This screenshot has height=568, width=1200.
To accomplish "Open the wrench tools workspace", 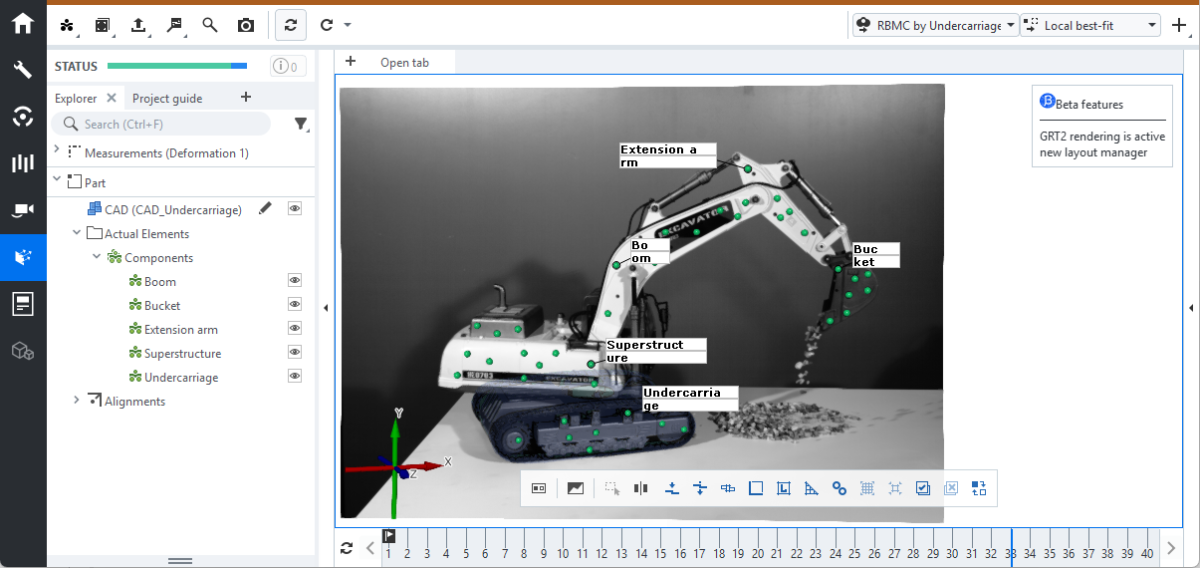I will [22, 70].
